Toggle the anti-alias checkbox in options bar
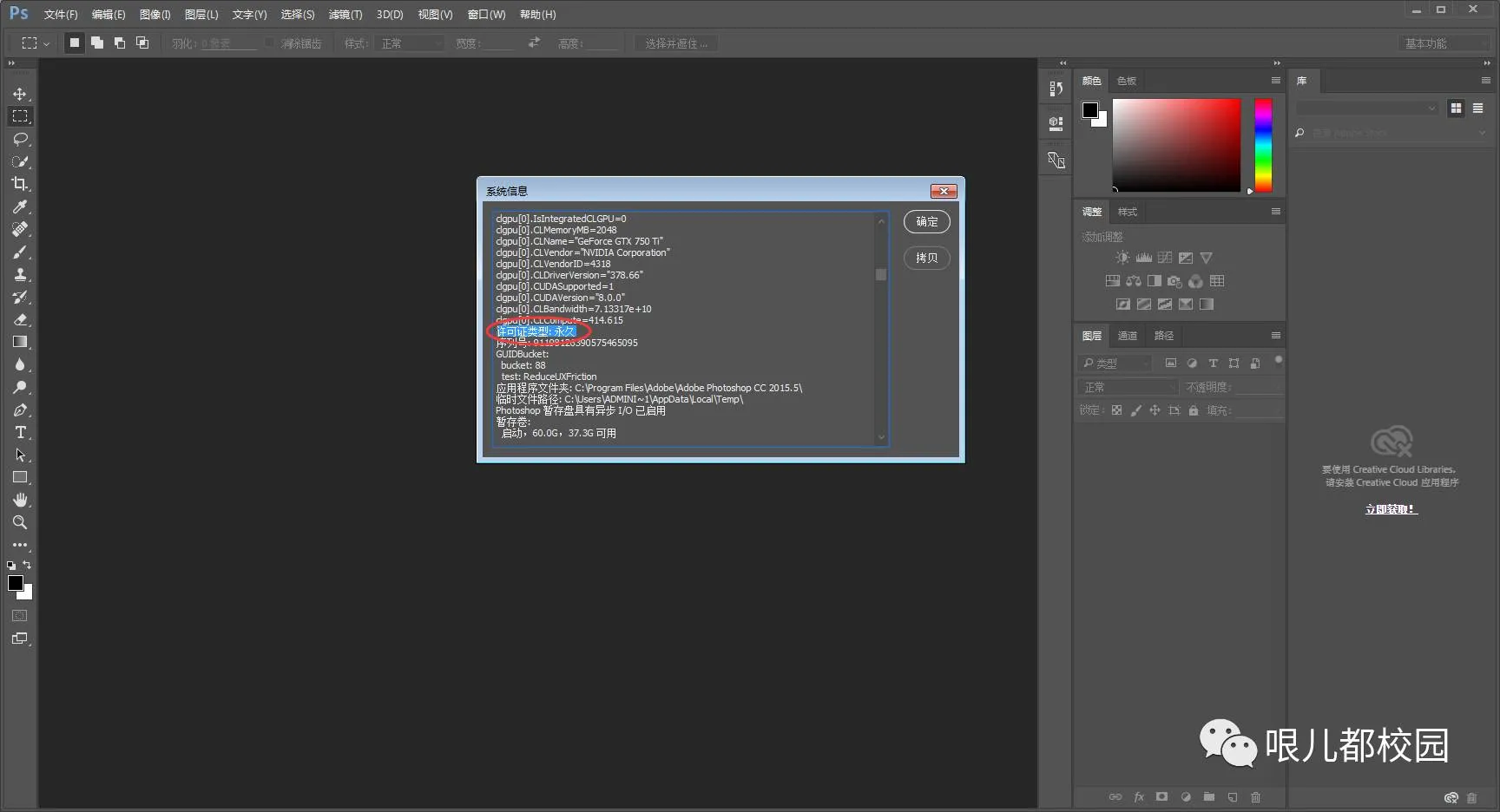1500x812 pixels. point(270,43)
